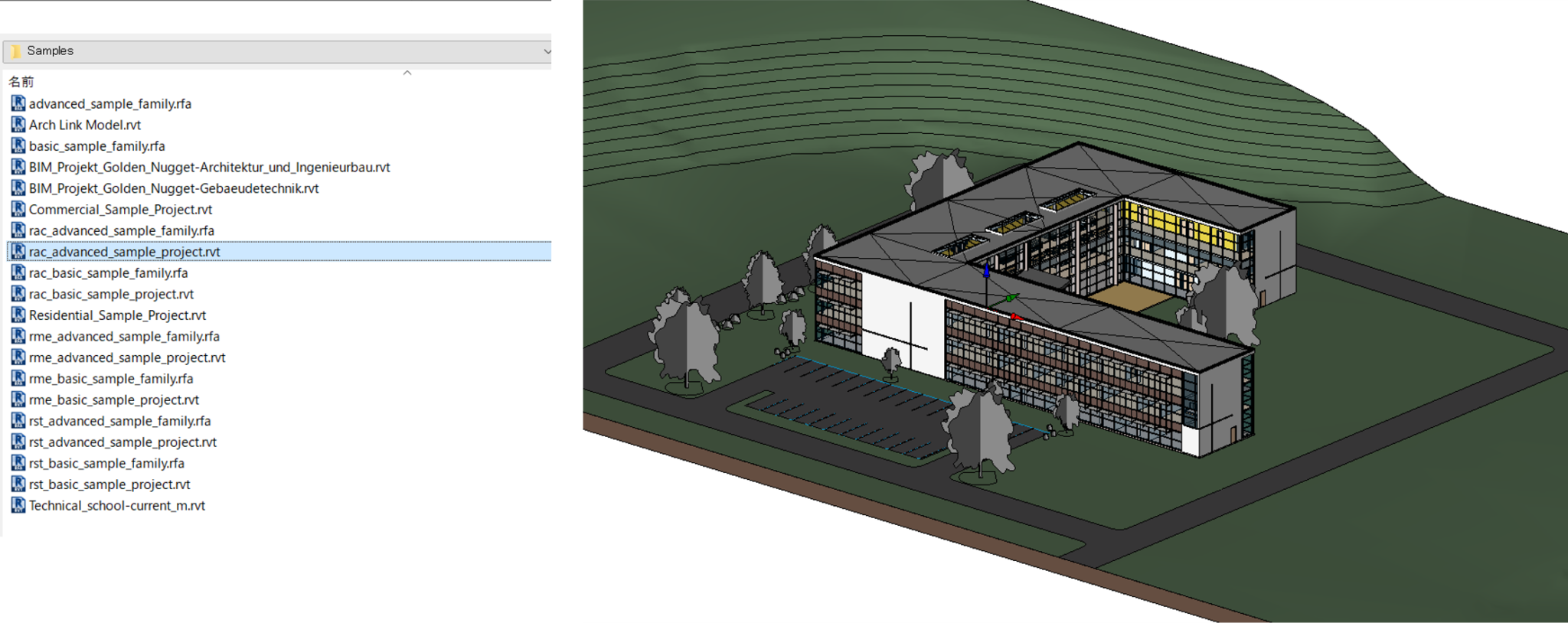The width and height of the screenshot is (1568, 623).
Task: Click the Revit icon for Residential_Sample_Project.rvt
Action: (18, 315)
